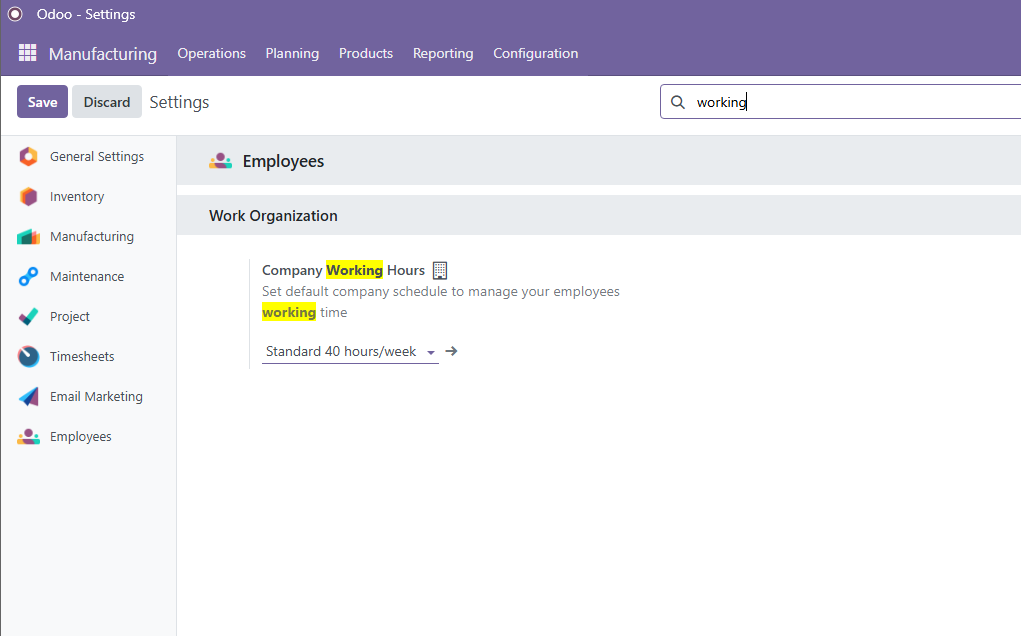Open Maintenance settings icon in sidebar
This screenshot has width=1021, height=636.
(x=29, y=277)
